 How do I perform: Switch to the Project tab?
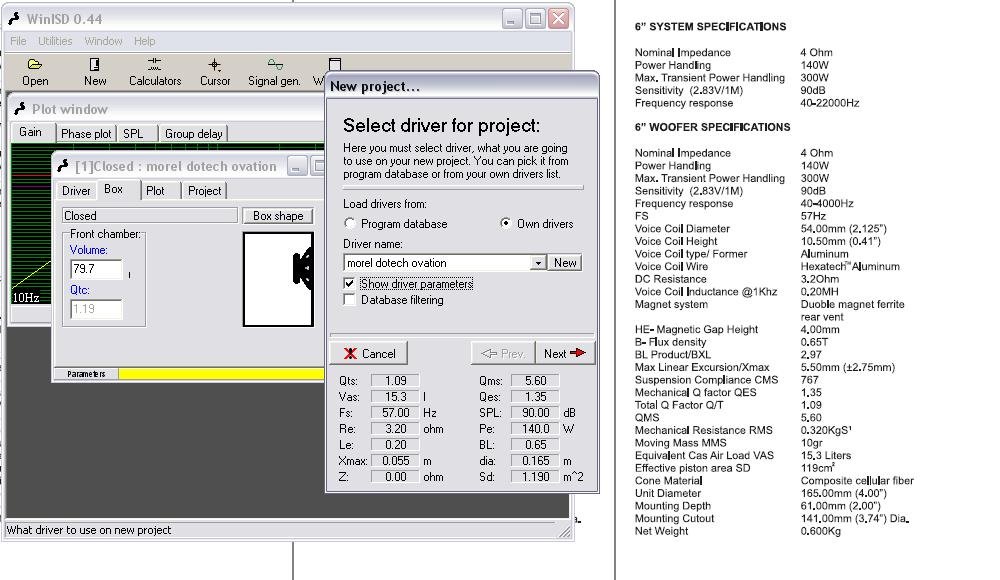pyautogui.click(x=204, y=191)
